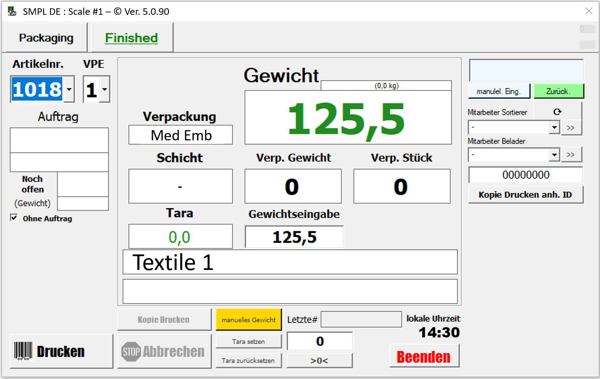Click the >> button next to Sortierer dropdown

[571, 127]
